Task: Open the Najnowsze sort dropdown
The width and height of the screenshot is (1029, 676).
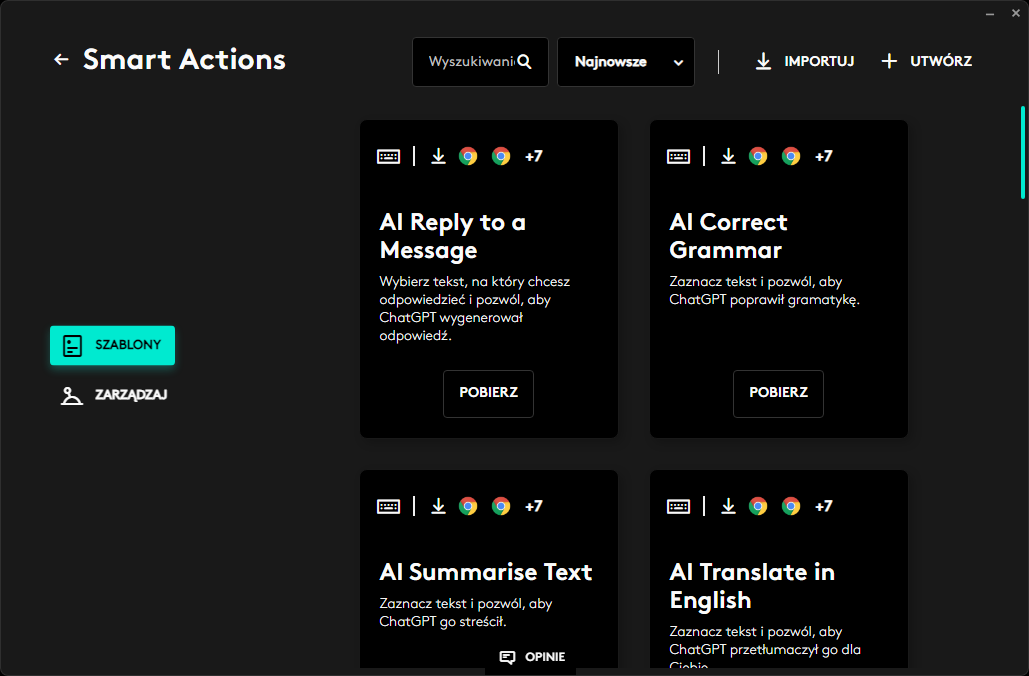Action: click(x=625, y=62)
